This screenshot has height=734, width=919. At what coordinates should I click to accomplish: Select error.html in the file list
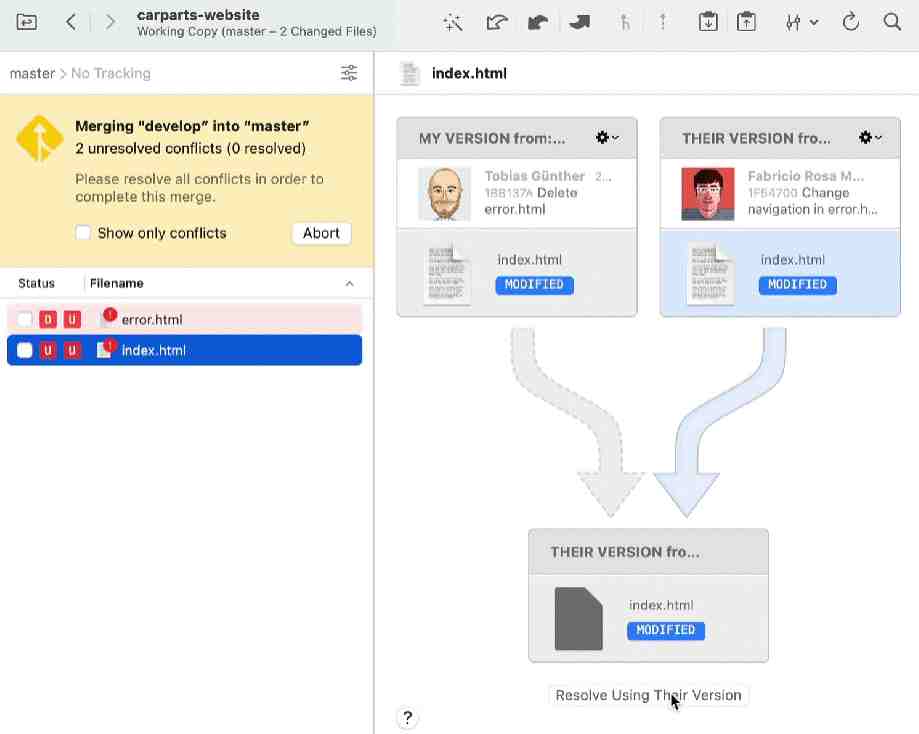pos(184,320)
